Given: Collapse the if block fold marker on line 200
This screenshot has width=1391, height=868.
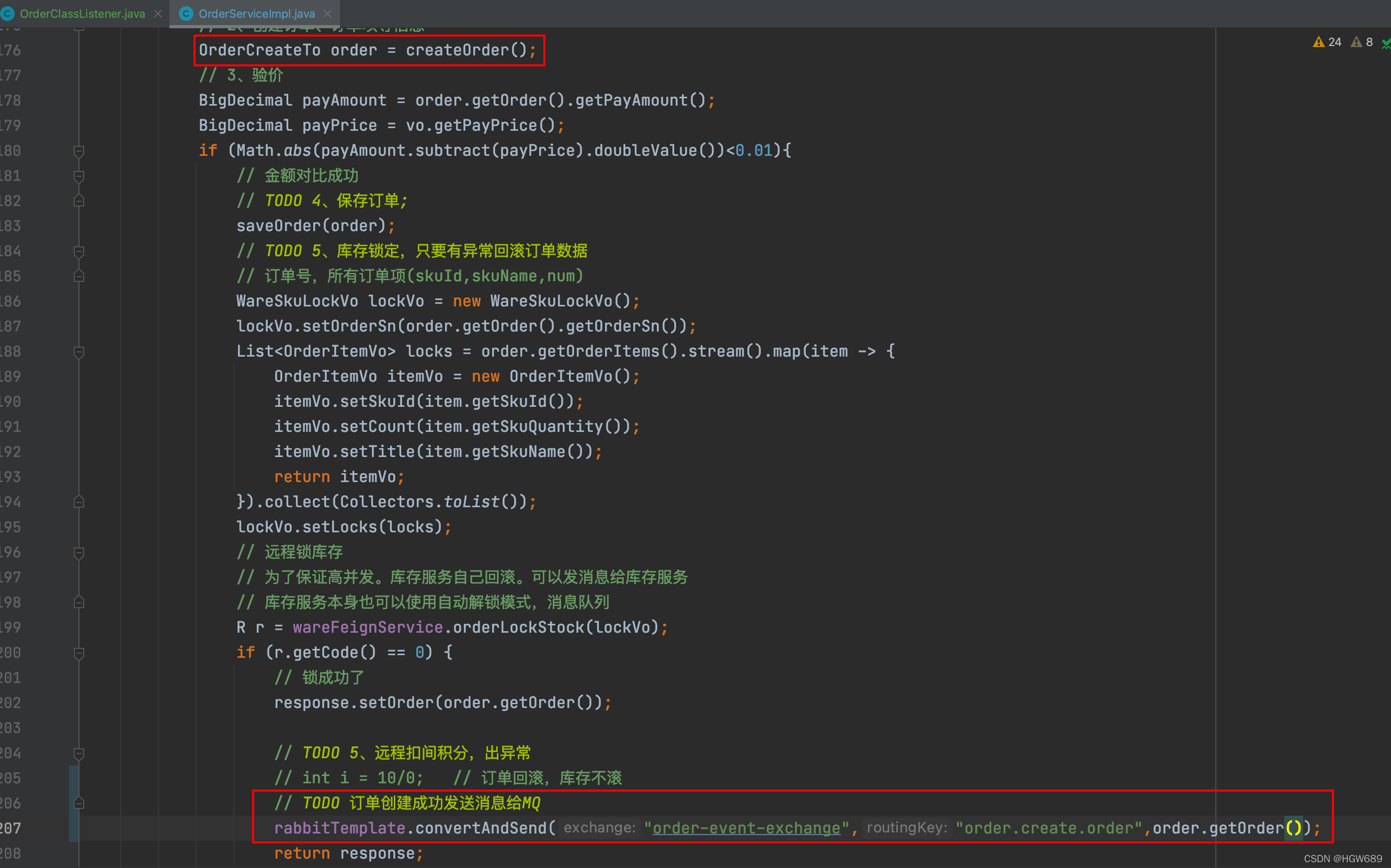Looking at the screenshot, I should (x=79, y=653).
